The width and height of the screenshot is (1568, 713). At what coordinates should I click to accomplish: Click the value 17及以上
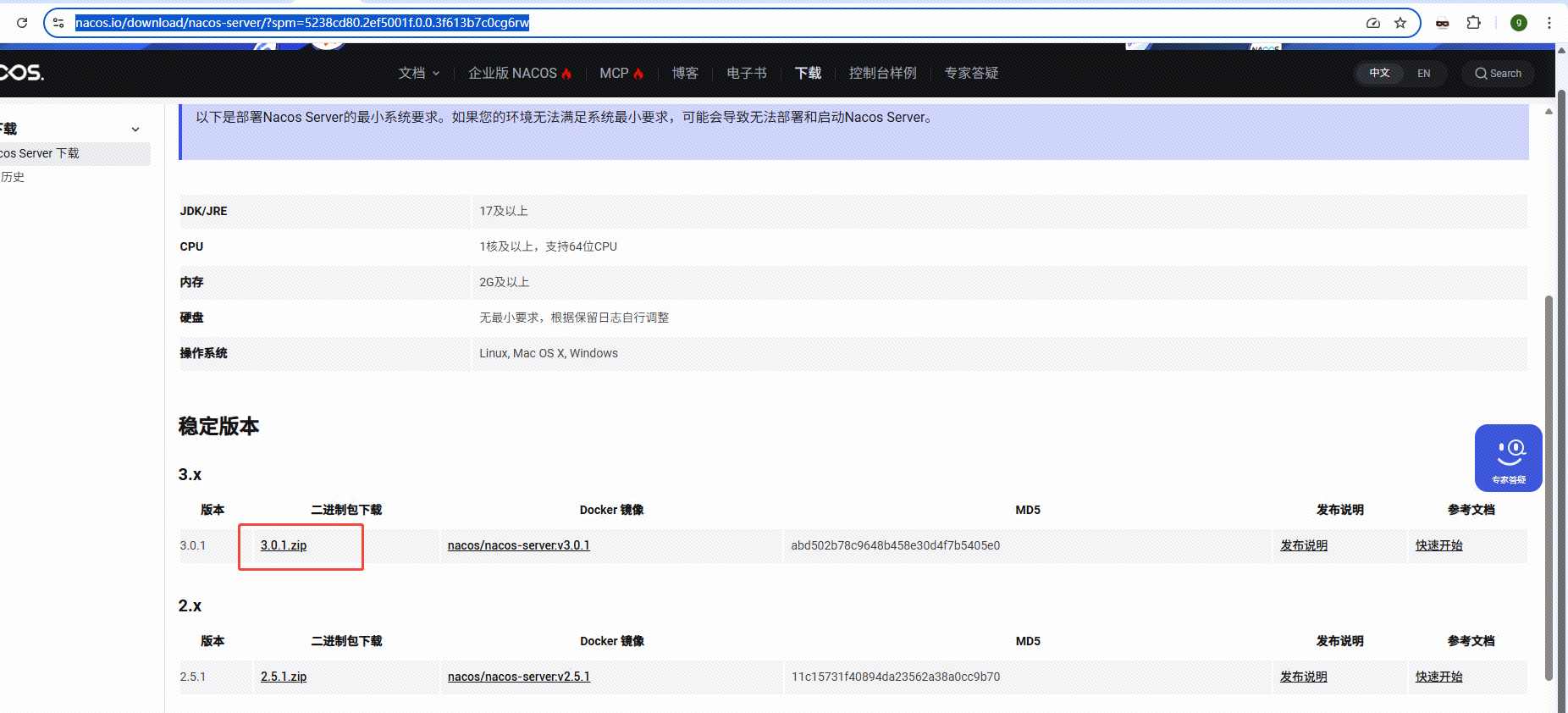point(504,211)
